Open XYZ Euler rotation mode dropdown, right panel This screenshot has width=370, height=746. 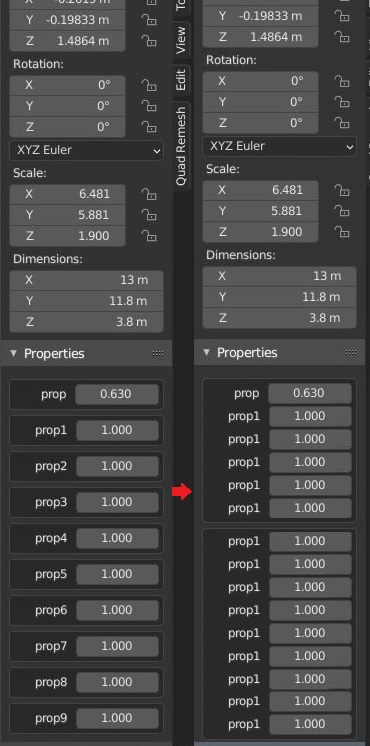pos(280,146)
